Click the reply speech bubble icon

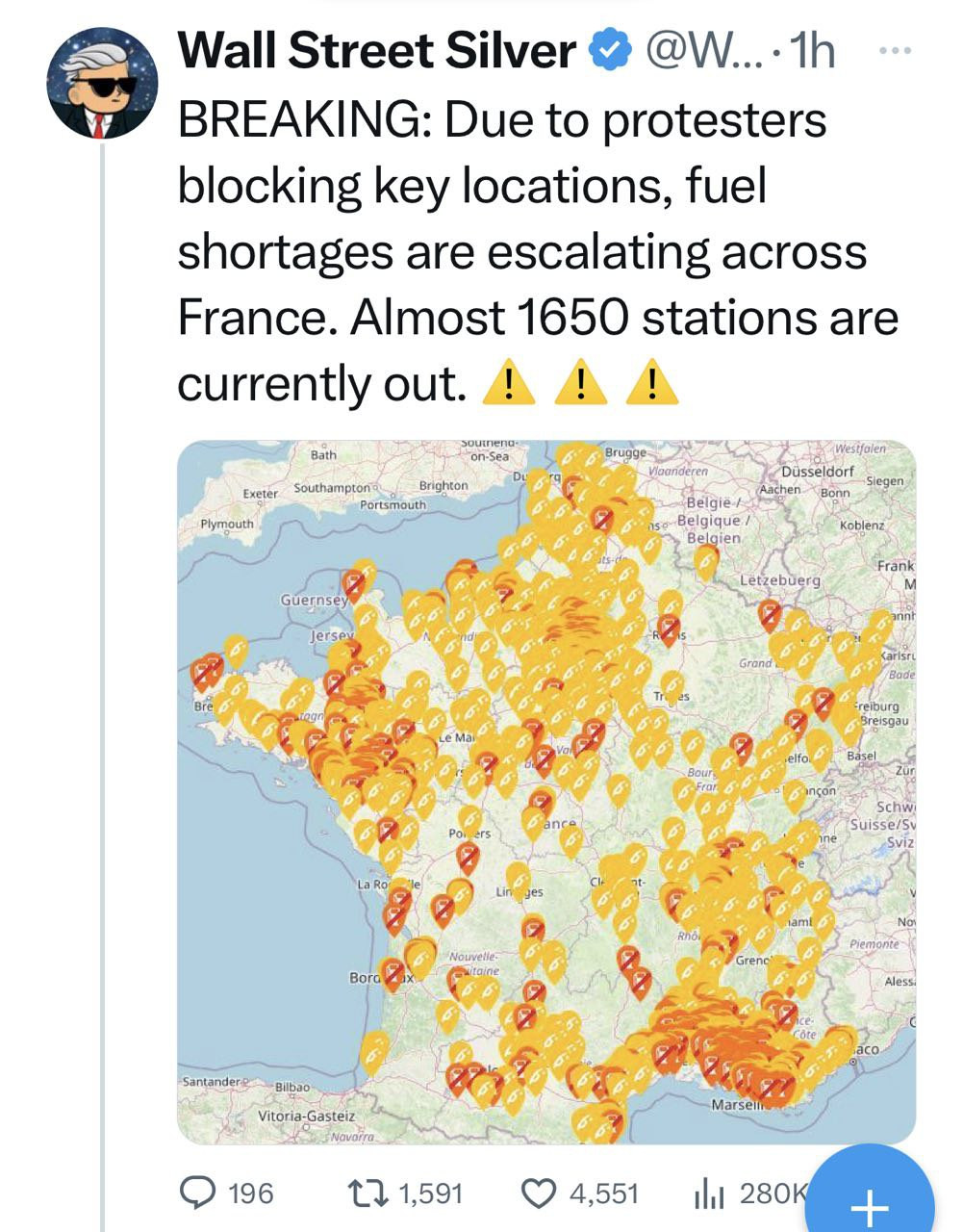[200, 1193]
